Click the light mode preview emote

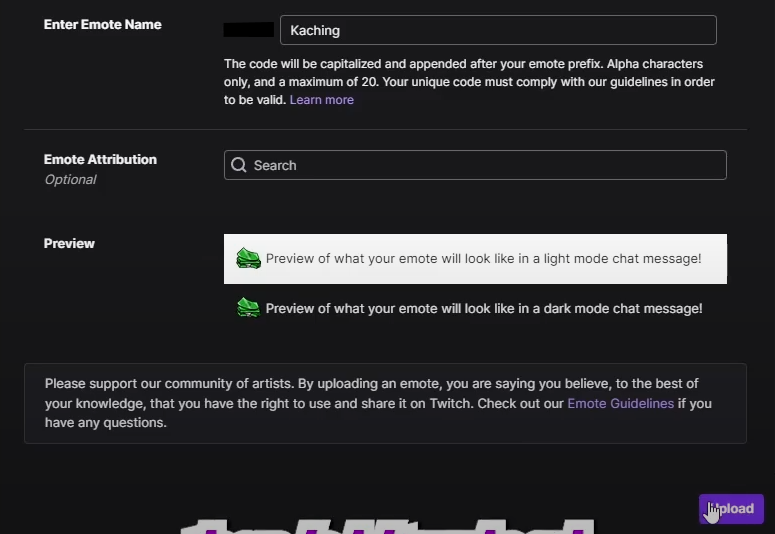coord(248,259)
